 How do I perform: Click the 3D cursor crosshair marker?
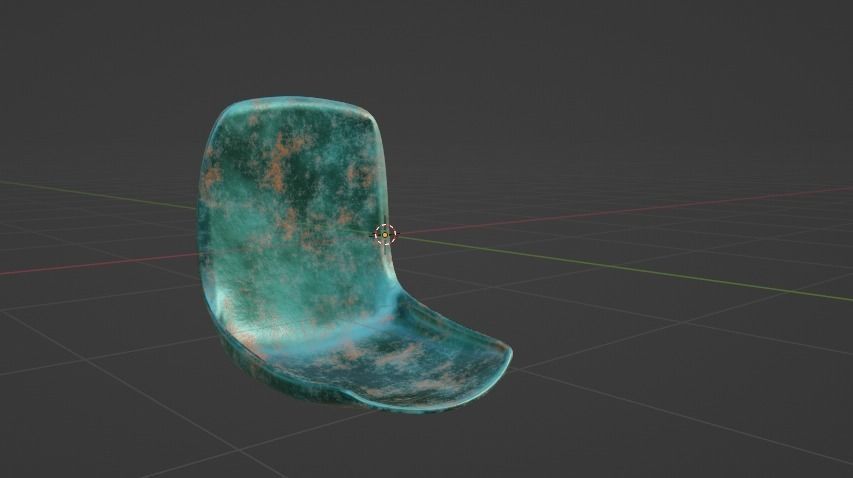[x=385, y=234]
